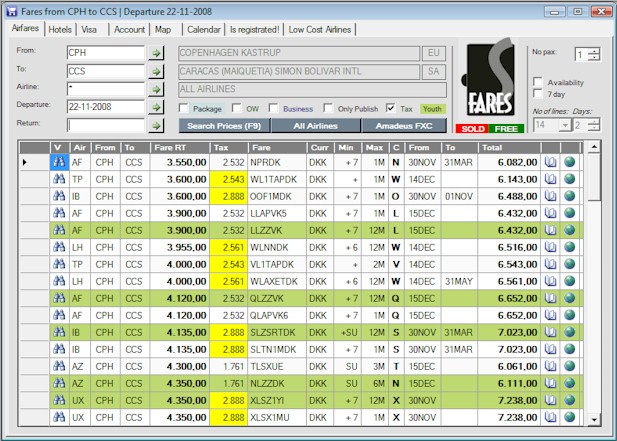The height and width of the screenshot is (441, 617).
Task: Open fare rules book icon for XLSX1MU row
Action: (x=550, y=417)
